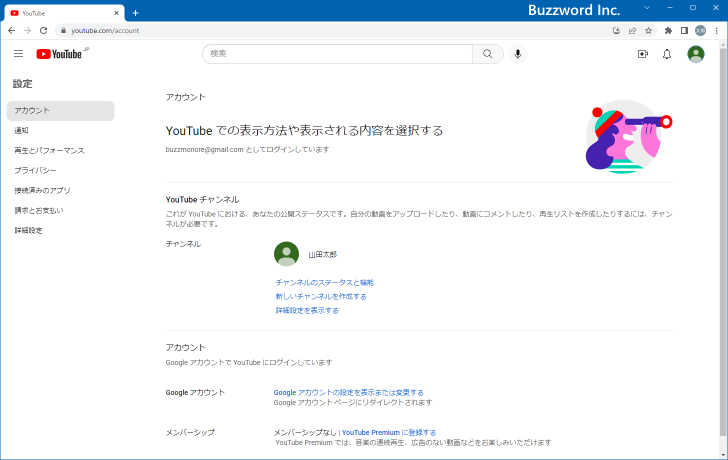Toggle the Chrome side panel icon

pyautogui.click(x=684, y=31)
